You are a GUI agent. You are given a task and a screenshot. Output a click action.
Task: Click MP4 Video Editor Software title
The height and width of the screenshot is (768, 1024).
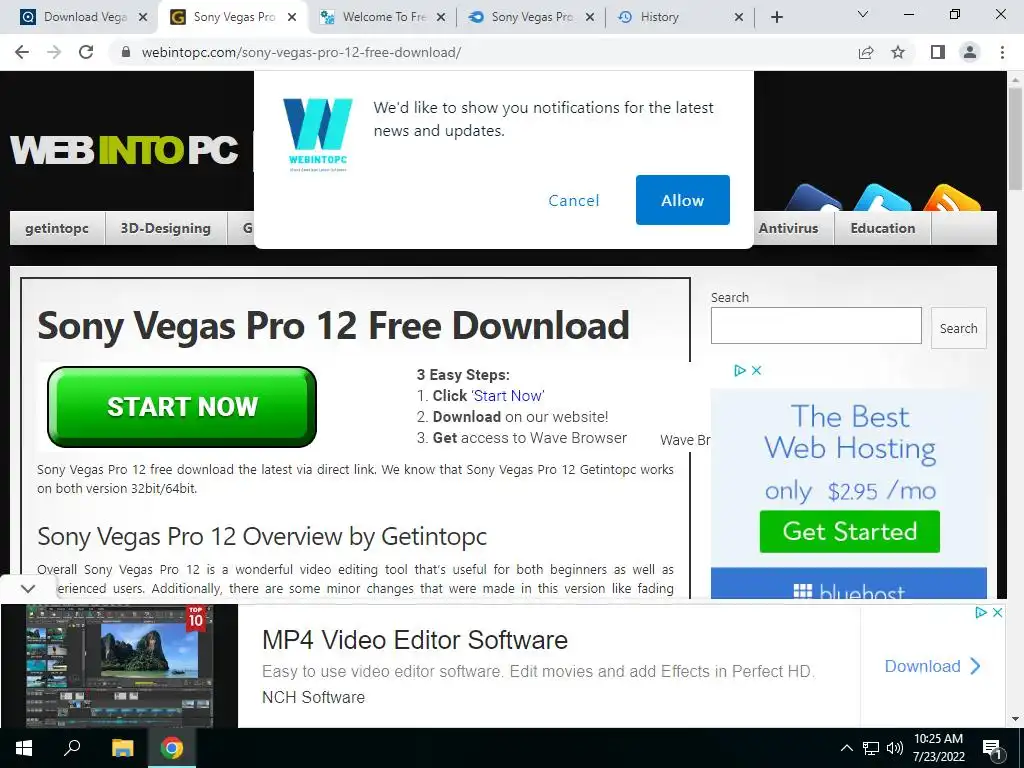pyautogui.click(x=415, y=640)
